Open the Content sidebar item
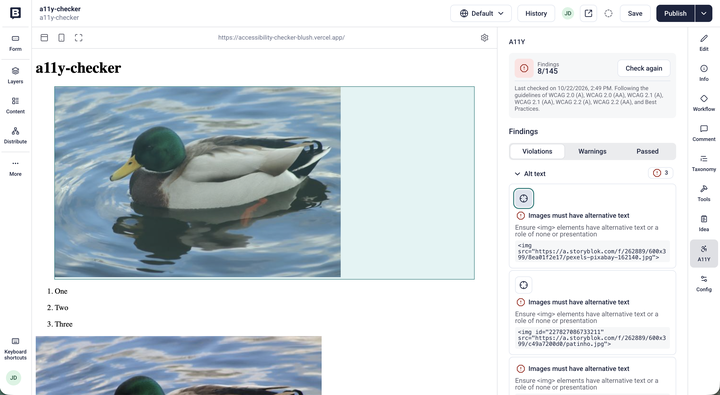This screenshot has width=720, height=395. point(15,105)
